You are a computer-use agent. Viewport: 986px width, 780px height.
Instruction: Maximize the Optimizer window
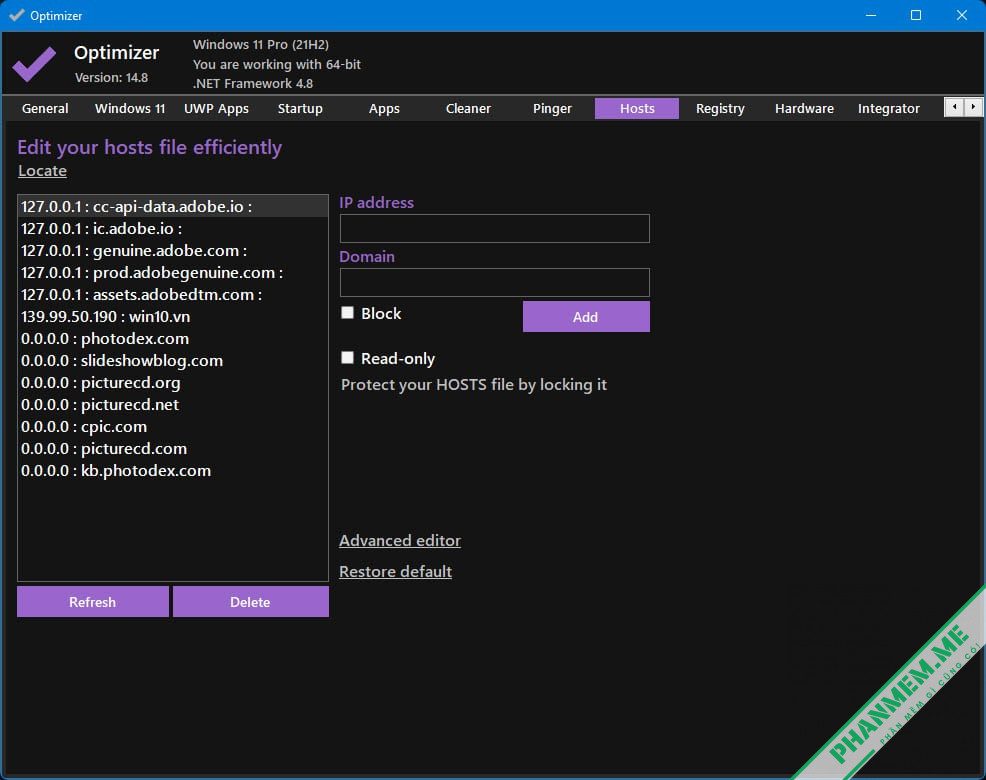(x=916, y=15)
